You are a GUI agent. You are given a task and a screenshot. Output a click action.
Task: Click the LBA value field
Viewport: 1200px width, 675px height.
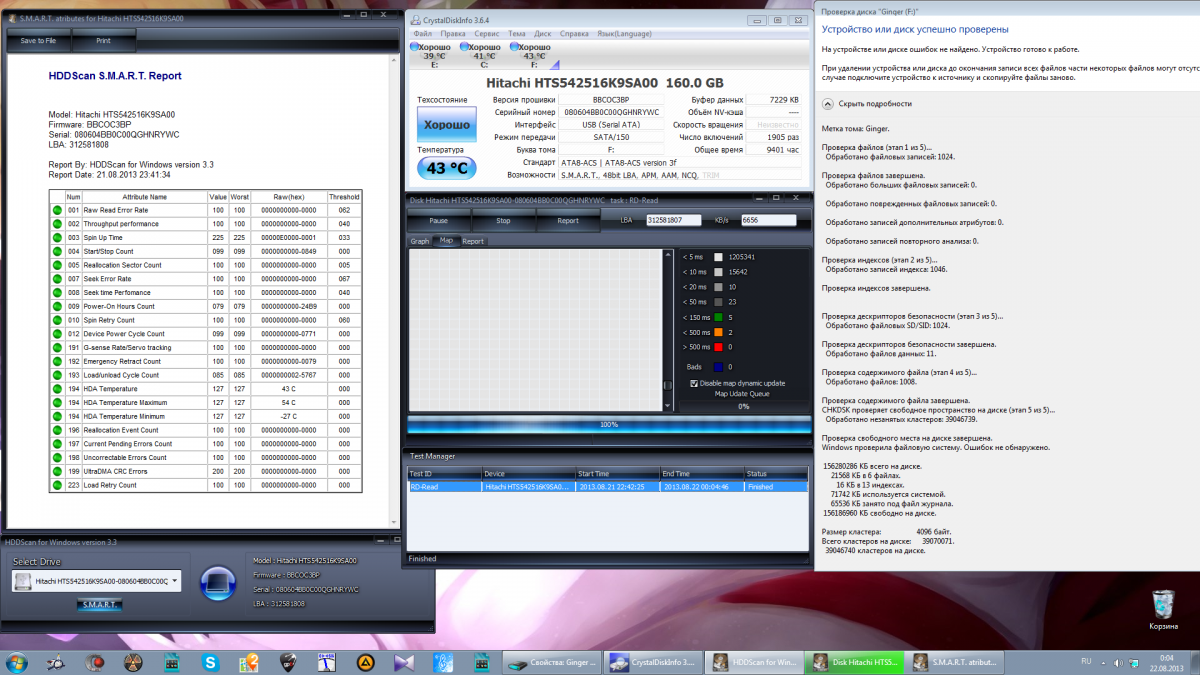click(673, 220)
